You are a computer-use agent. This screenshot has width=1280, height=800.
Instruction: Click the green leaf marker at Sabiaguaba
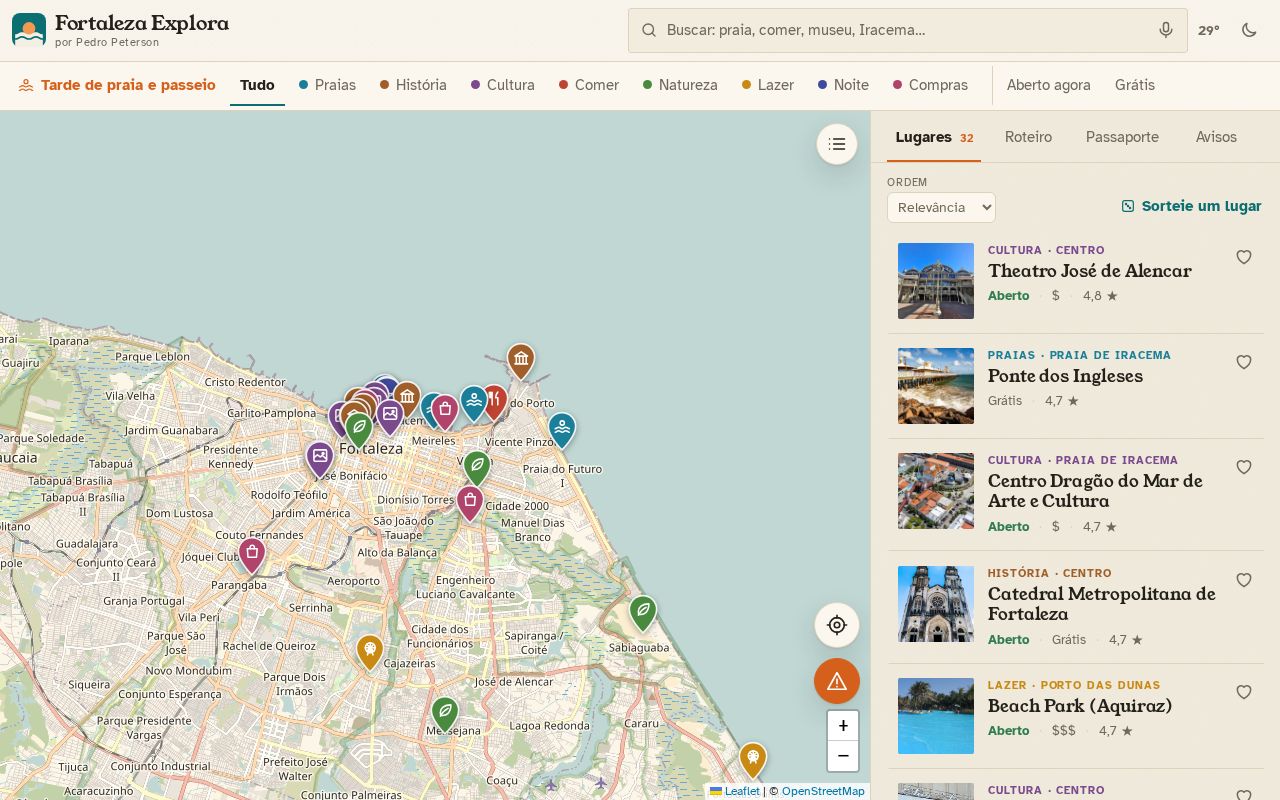pos(643,612)
